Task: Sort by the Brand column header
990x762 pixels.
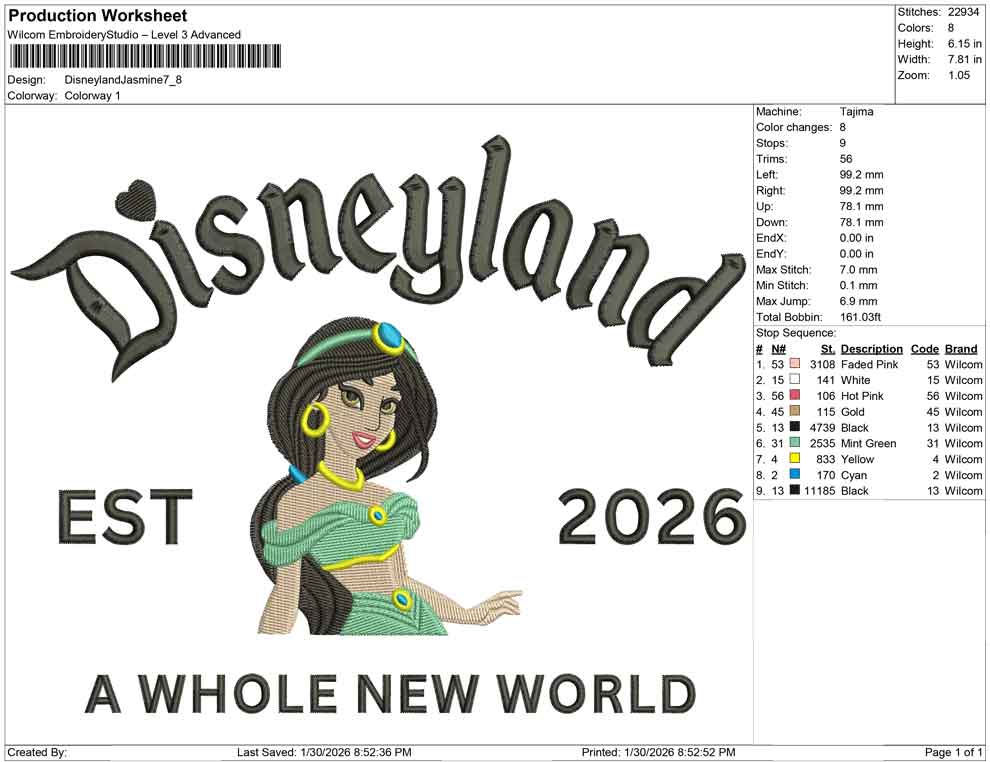Action: [960, 348]
